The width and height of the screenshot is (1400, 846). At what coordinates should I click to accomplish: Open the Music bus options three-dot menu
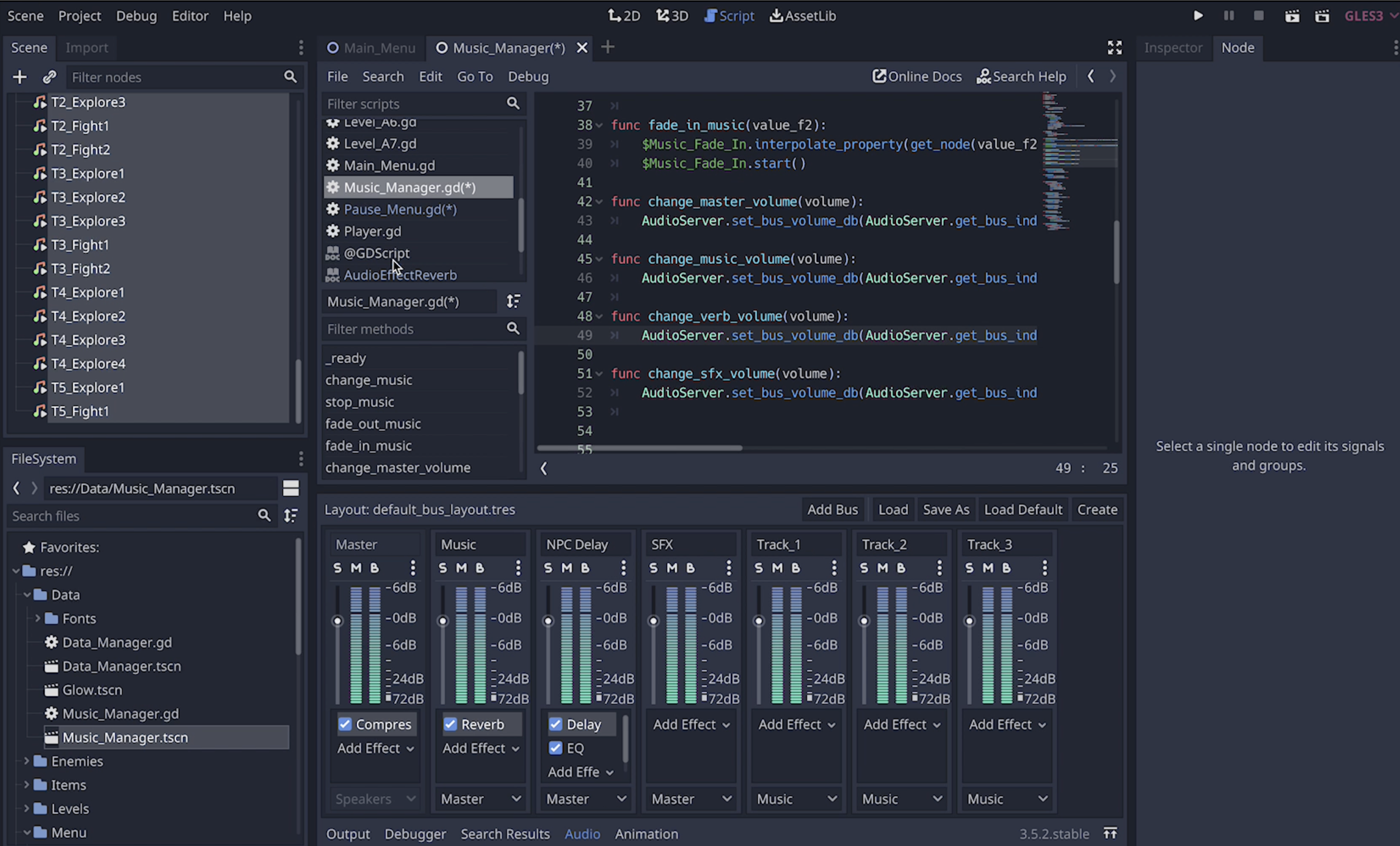[517, 567]
